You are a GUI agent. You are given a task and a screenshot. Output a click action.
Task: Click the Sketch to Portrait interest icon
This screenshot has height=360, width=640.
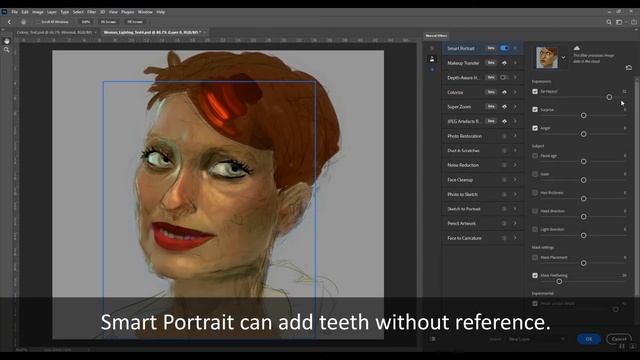coord(504,209)
